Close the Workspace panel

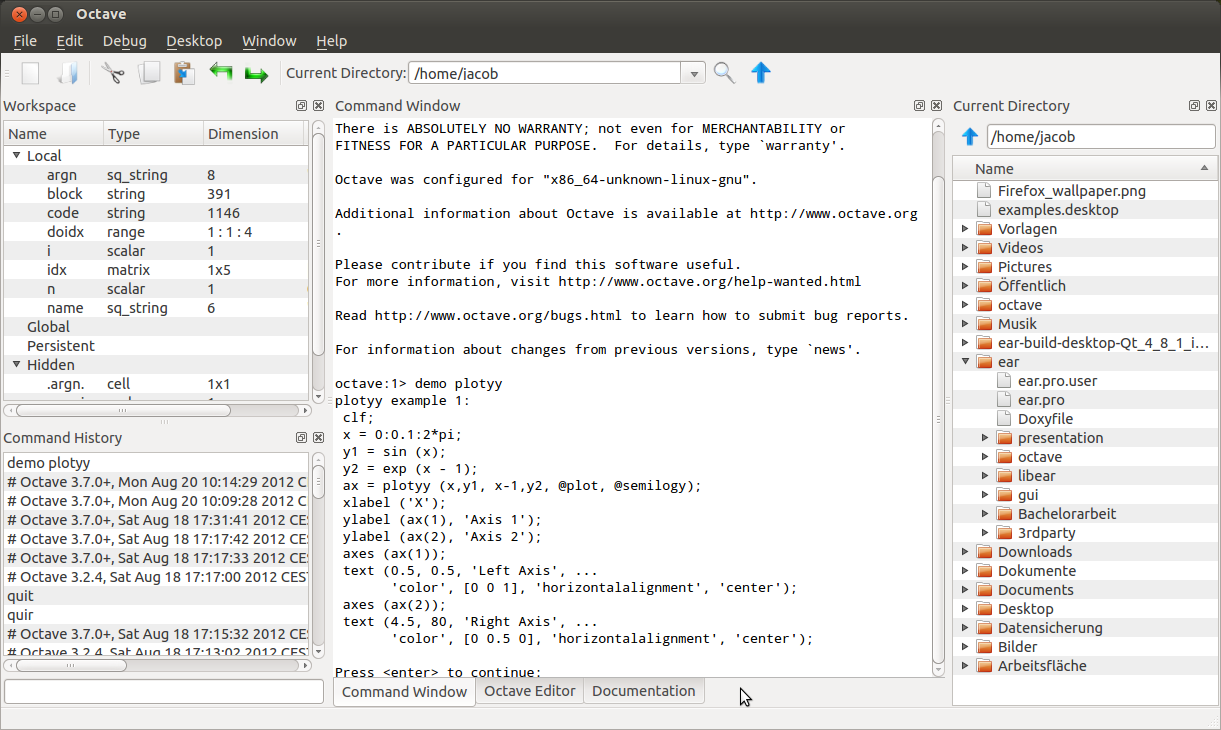[x=318, y=106]
